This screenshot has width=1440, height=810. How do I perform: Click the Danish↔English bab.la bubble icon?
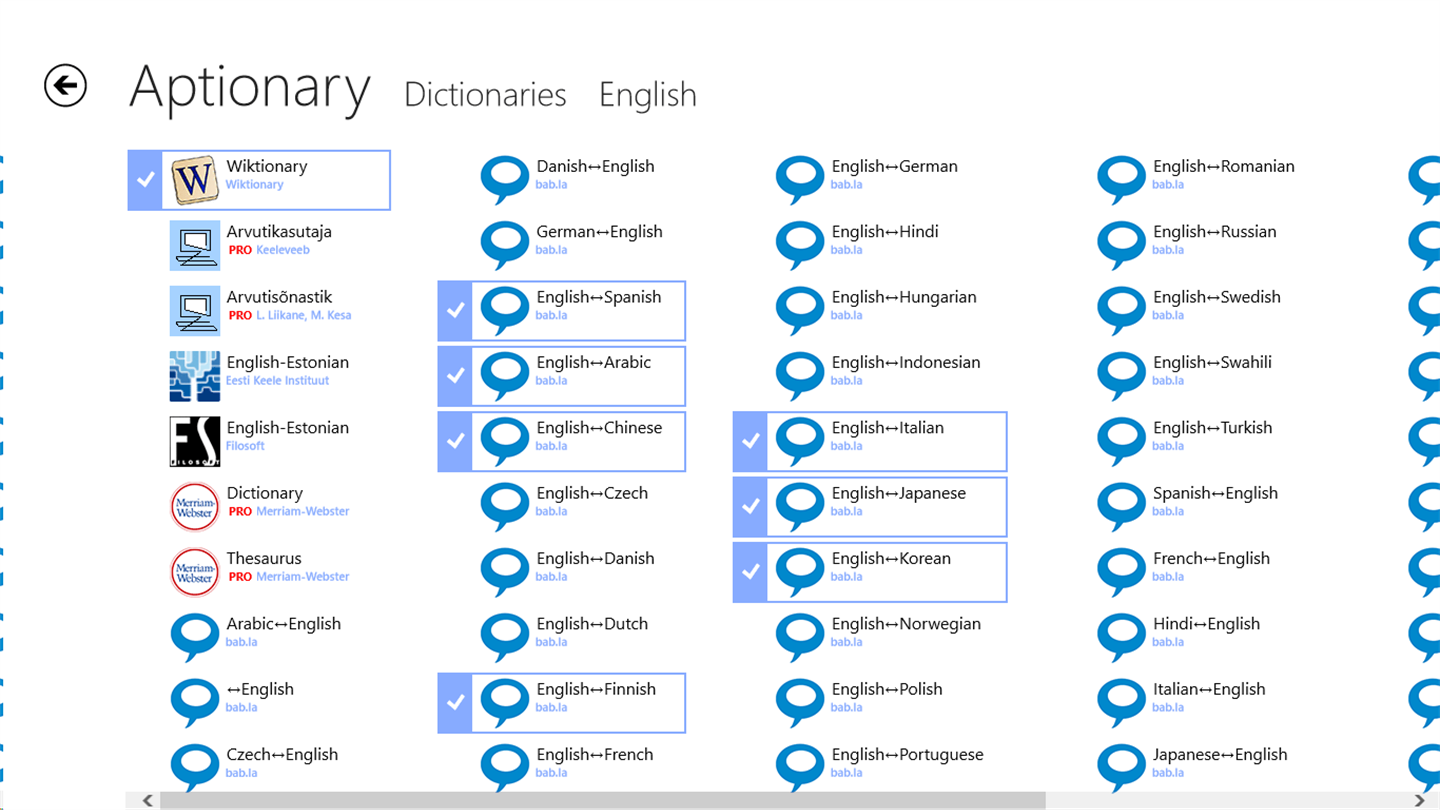click(x=505, y=180)
